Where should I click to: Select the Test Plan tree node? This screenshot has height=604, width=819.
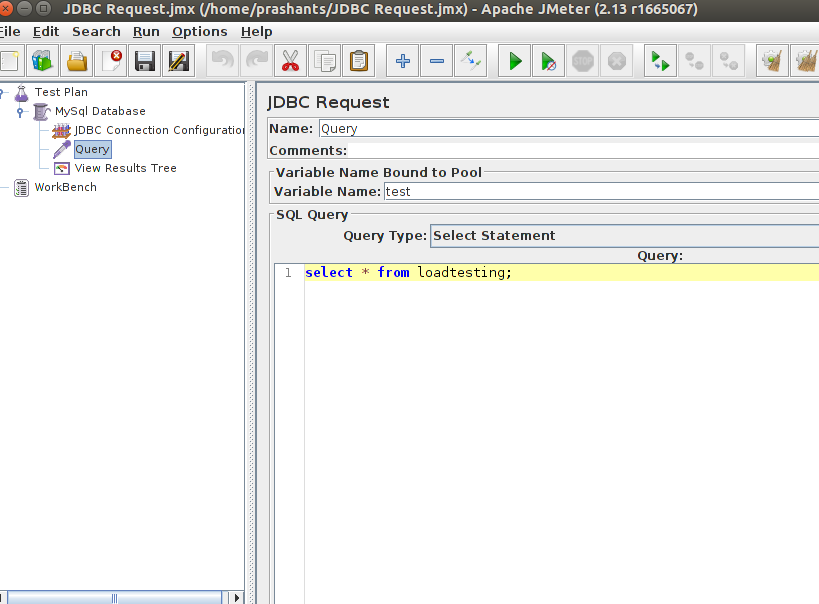tap(61, 92)
